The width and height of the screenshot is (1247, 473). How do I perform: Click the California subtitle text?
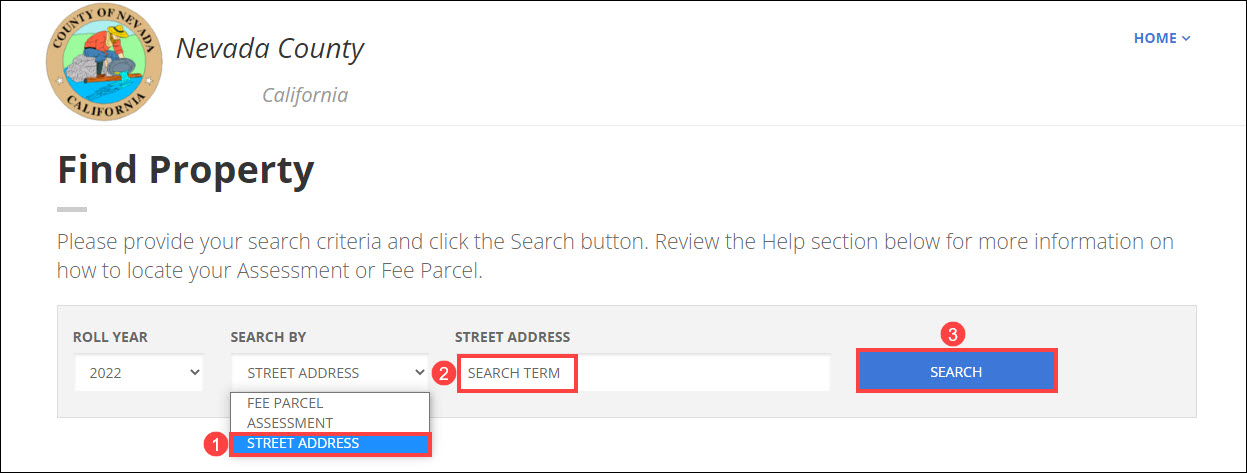[305, 95]
